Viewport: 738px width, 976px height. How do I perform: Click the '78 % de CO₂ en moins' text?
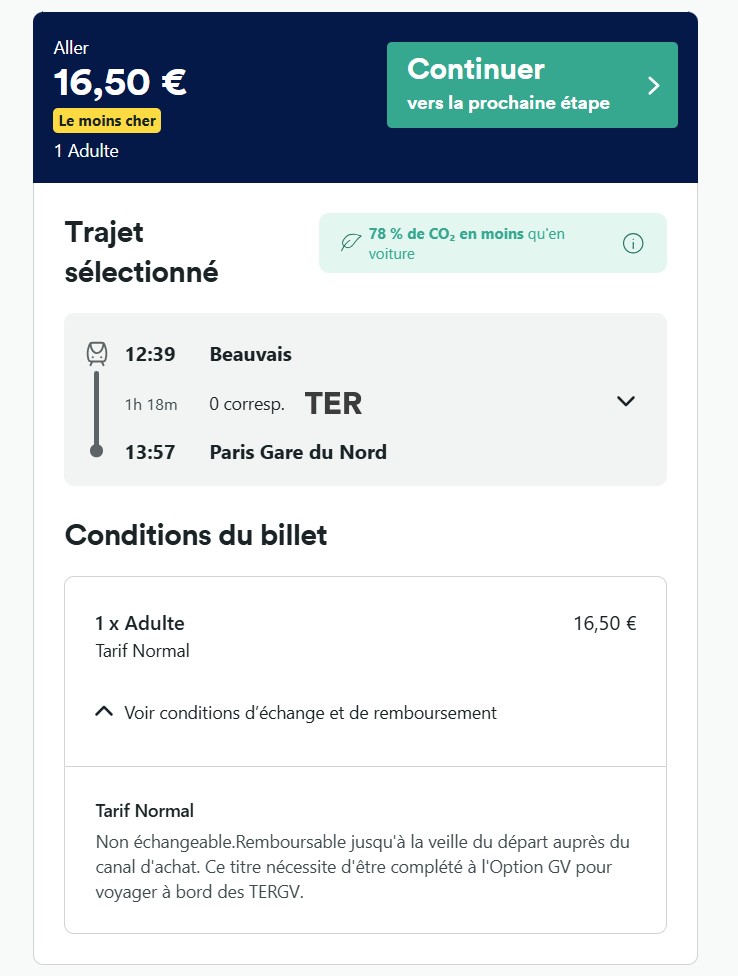(445, 234)
